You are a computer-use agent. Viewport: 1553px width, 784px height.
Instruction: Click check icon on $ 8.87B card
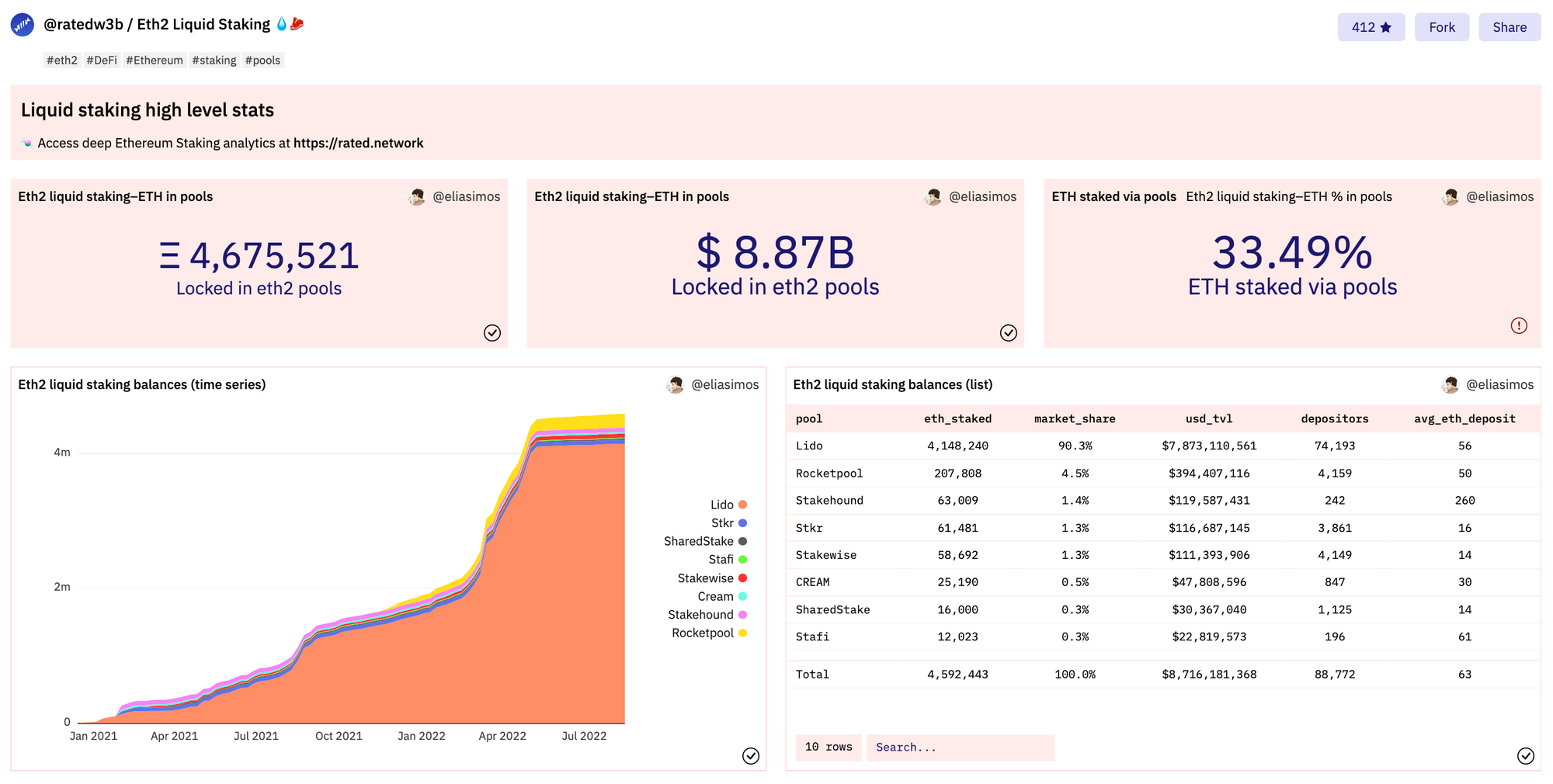(x=1009, y=333)
